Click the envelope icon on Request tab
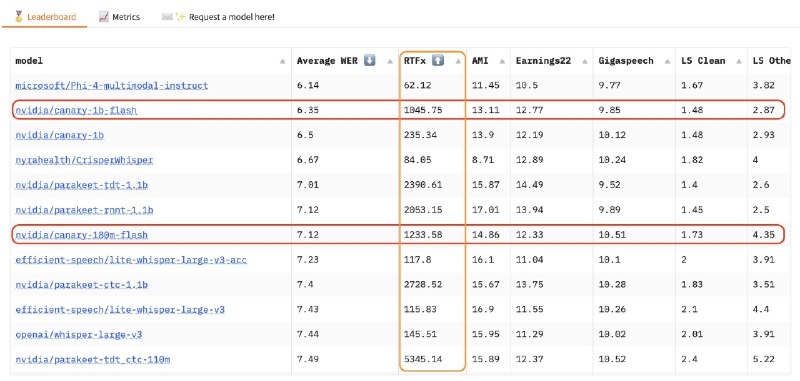Viewport: 800px width, 381px height. point(167,17)
